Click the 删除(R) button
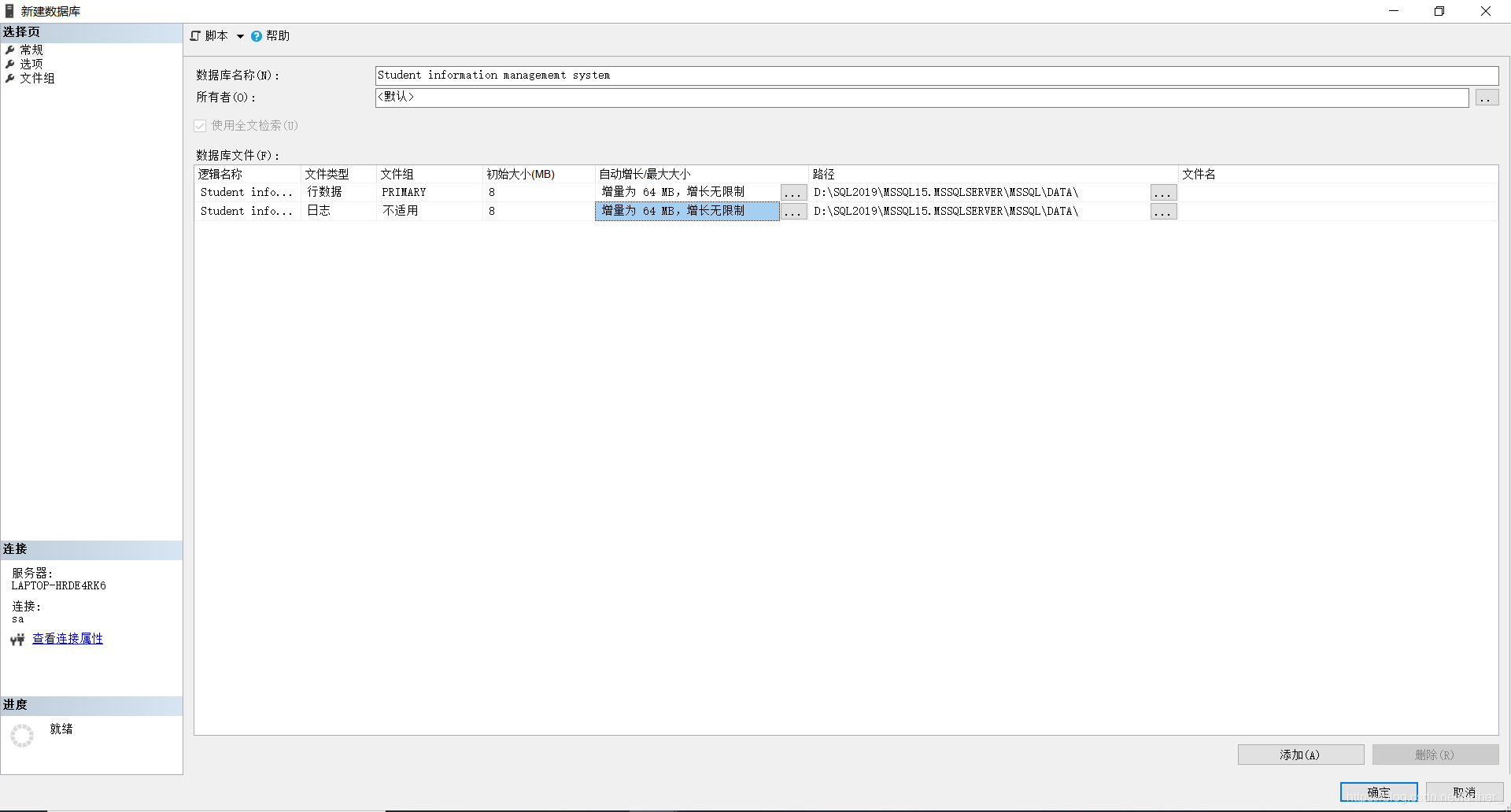The height and width of the screenshot is (812, 1511). [1435, 755]
